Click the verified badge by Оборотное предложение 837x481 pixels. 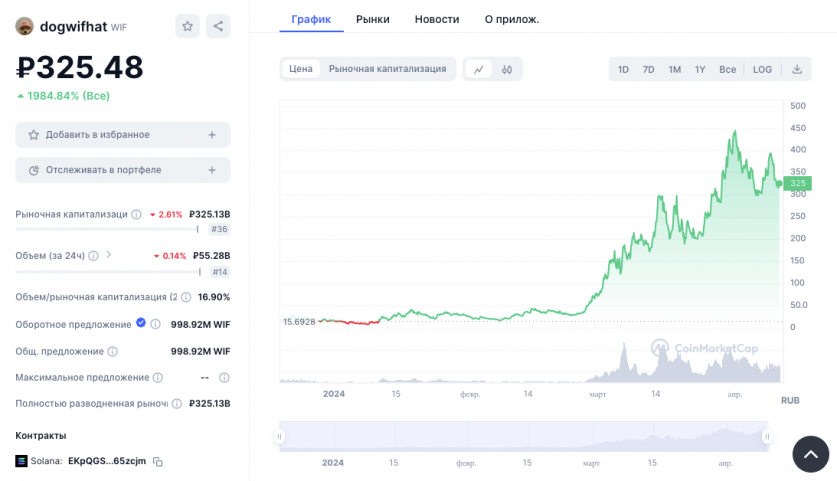click(141, 322)
